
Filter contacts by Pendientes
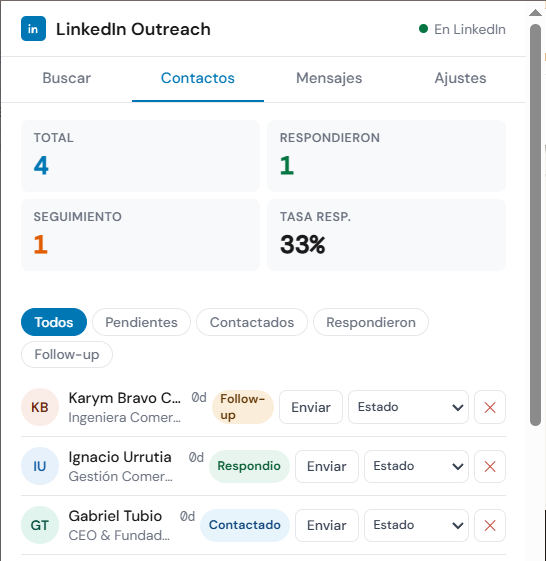tap(141, 322)
